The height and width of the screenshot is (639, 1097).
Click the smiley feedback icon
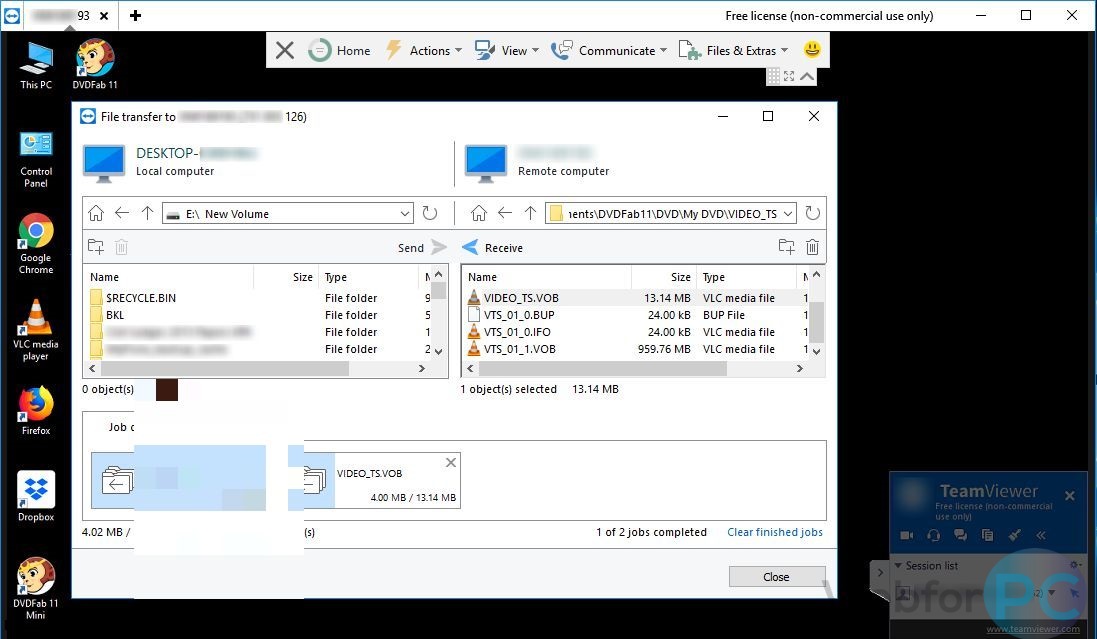coord(812,49)
